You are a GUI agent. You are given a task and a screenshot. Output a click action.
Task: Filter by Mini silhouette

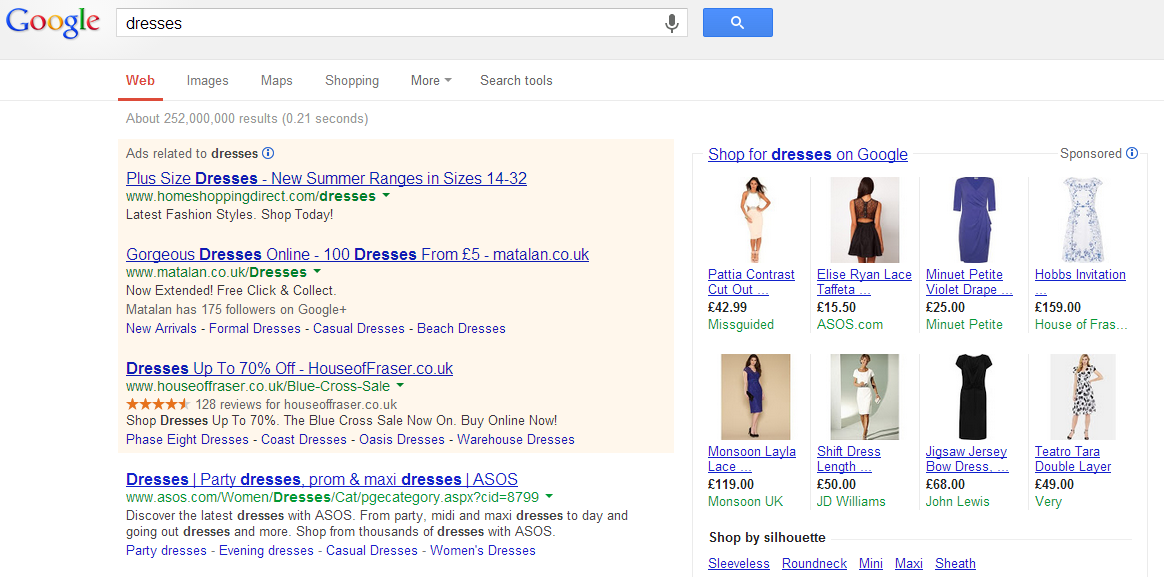click(871, 564)
